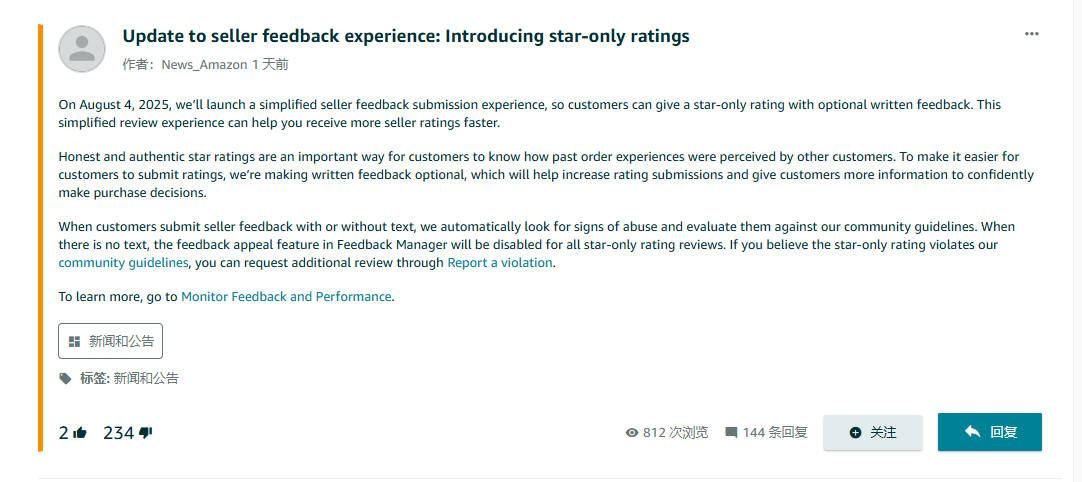Viewport: 1082px width, 482px height.
Task: Reply using the 回复 button
Action: click(x=990, y=432)
